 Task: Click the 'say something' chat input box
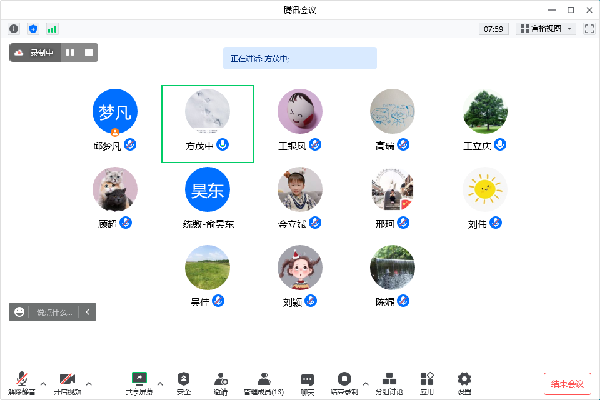click(55, 313)
